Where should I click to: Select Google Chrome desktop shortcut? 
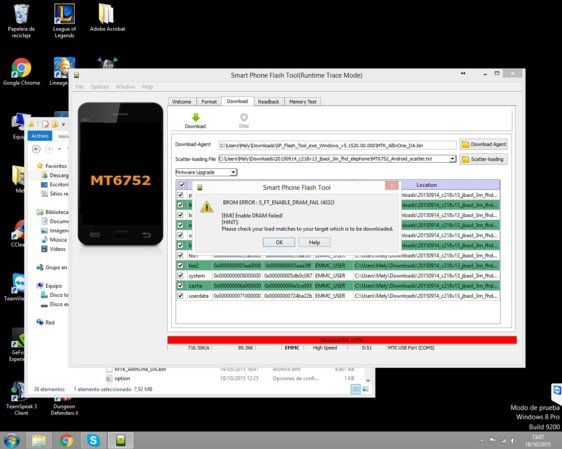point(21,72)
